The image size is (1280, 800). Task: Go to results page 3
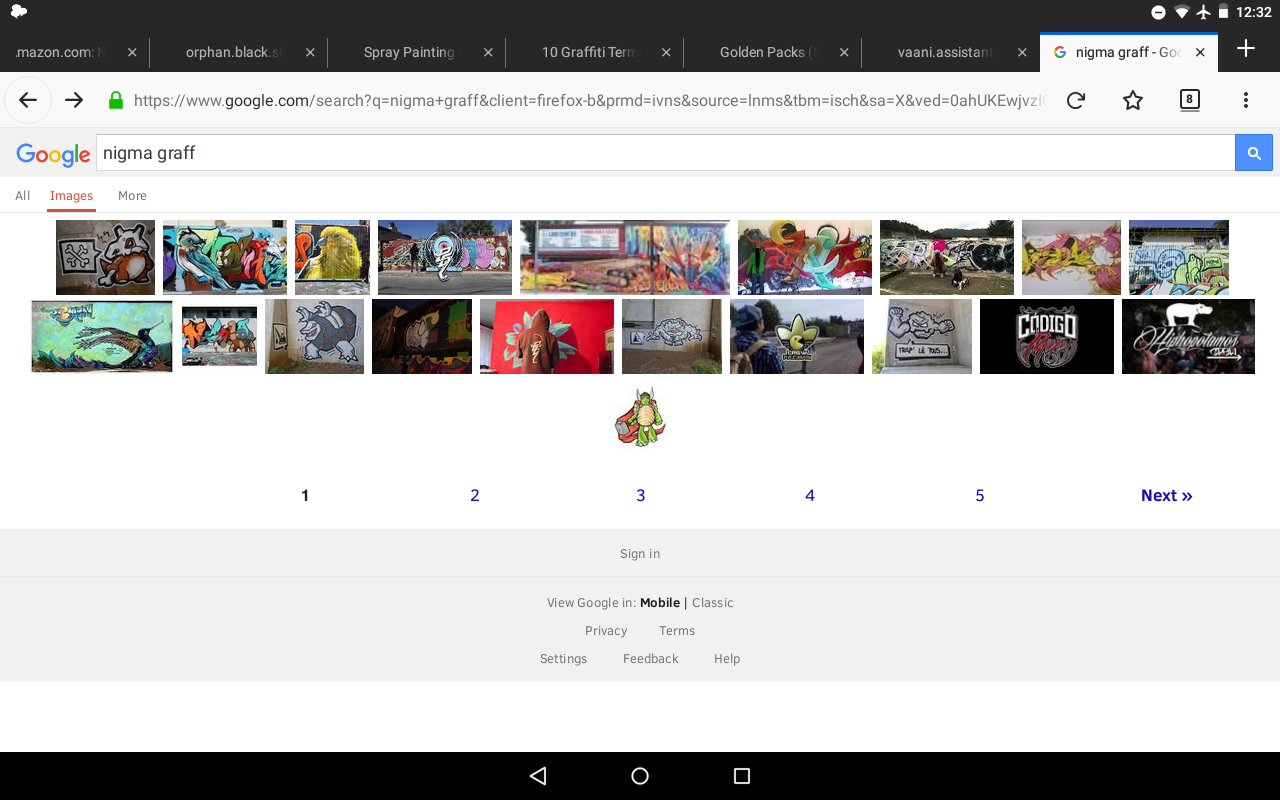pos(641,495)
